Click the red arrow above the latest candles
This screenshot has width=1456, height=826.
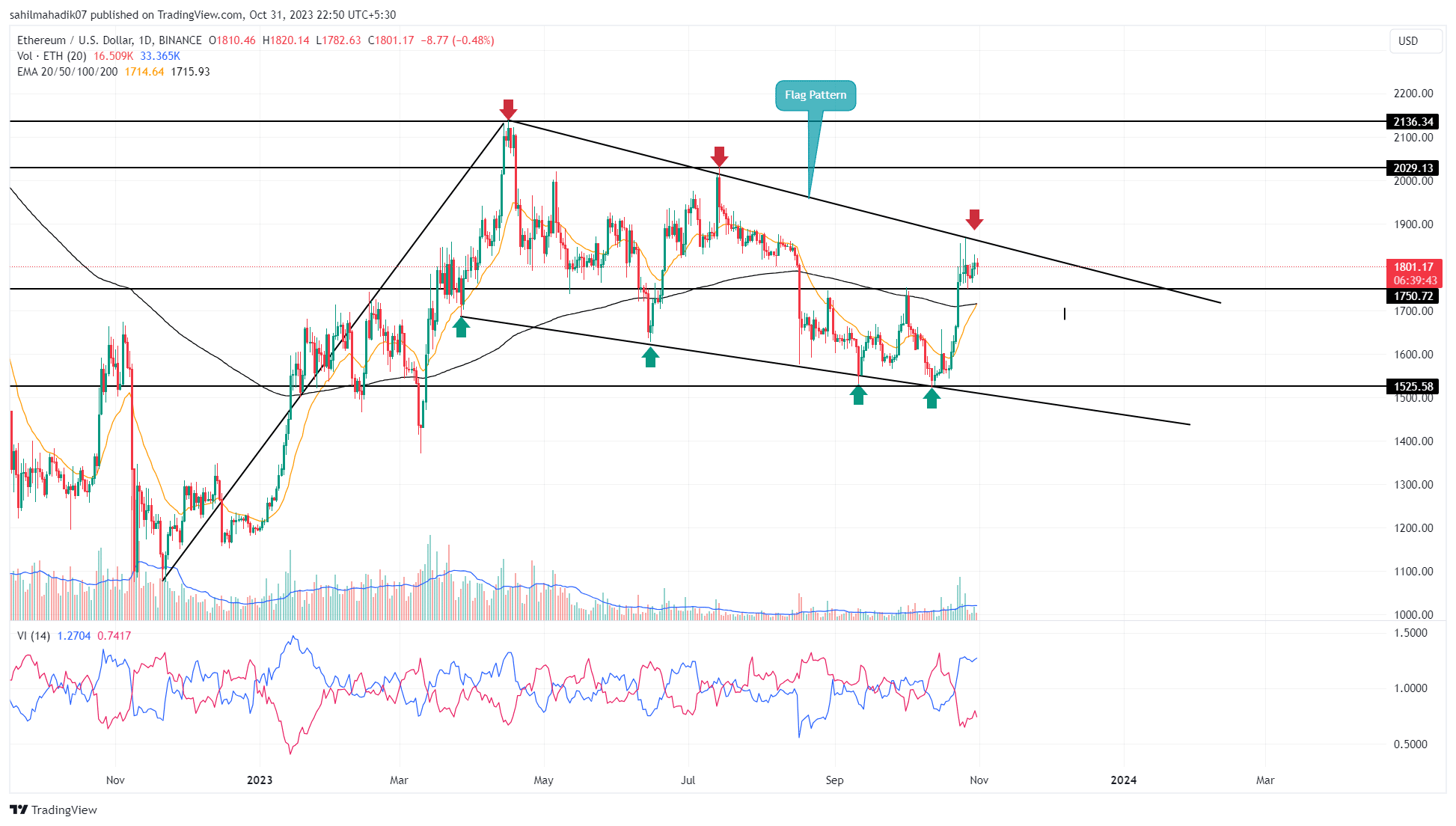coord(974,219)
